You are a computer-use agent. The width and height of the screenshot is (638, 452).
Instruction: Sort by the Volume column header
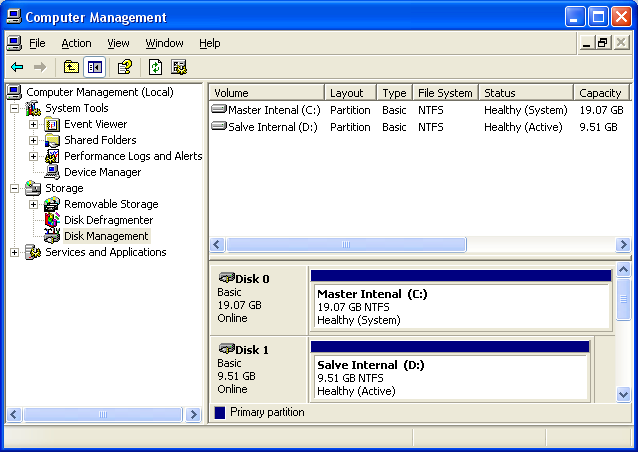click(267, 93)
